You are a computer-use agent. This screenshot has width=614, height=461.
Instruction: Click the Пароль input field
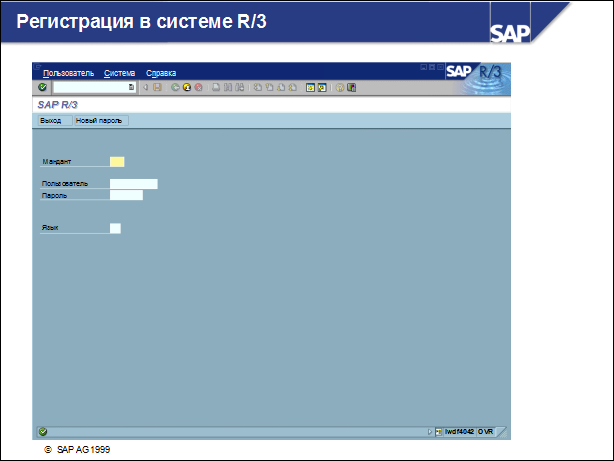(x=126, y=195)
